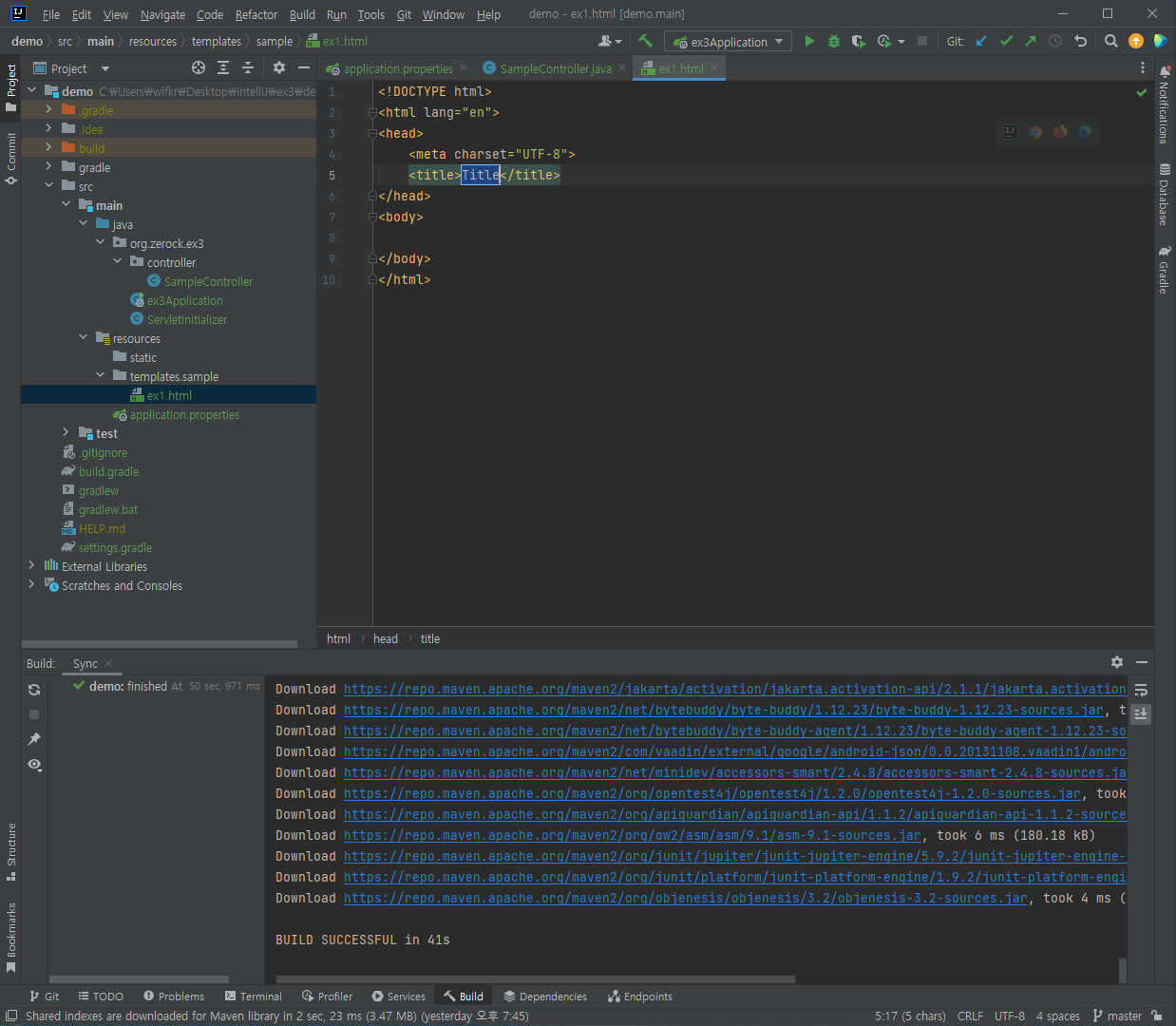Click the head breadcrumb in editor
Viewport: 1176px width, 1026px height.
point(386,638)
